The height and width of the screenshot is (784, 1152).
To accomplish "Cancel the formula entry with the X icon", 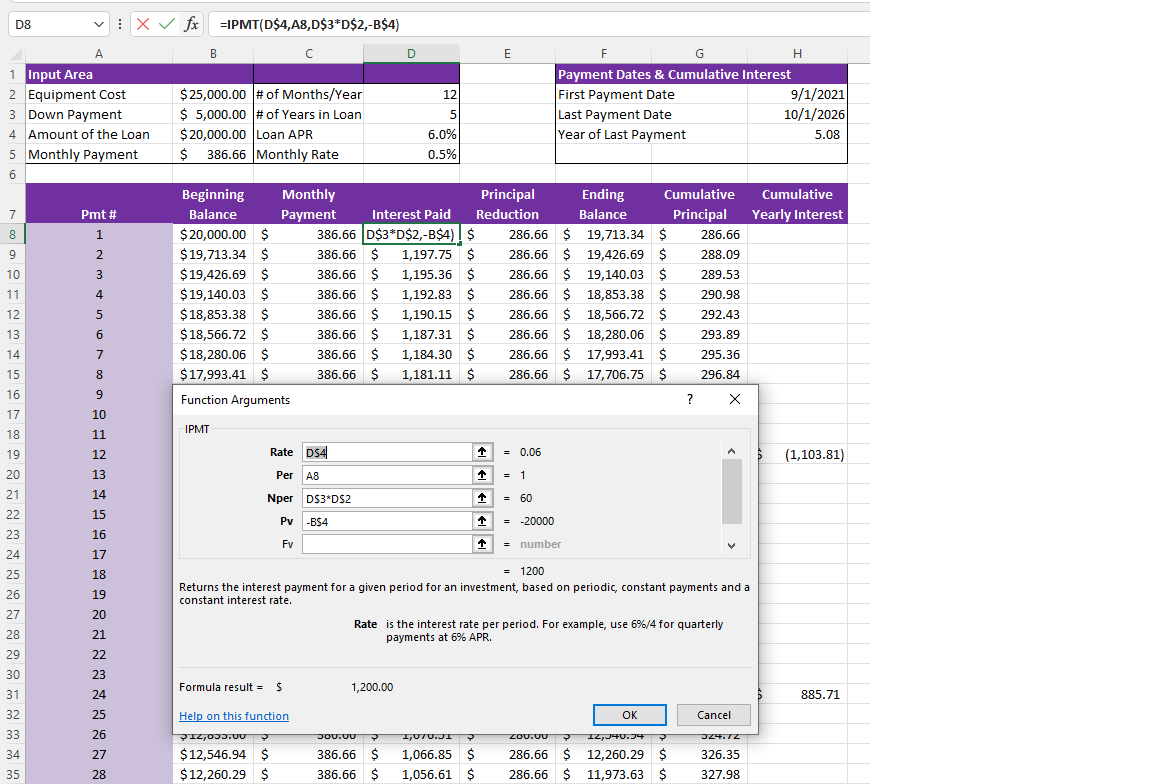I will [x=143, y=24].
